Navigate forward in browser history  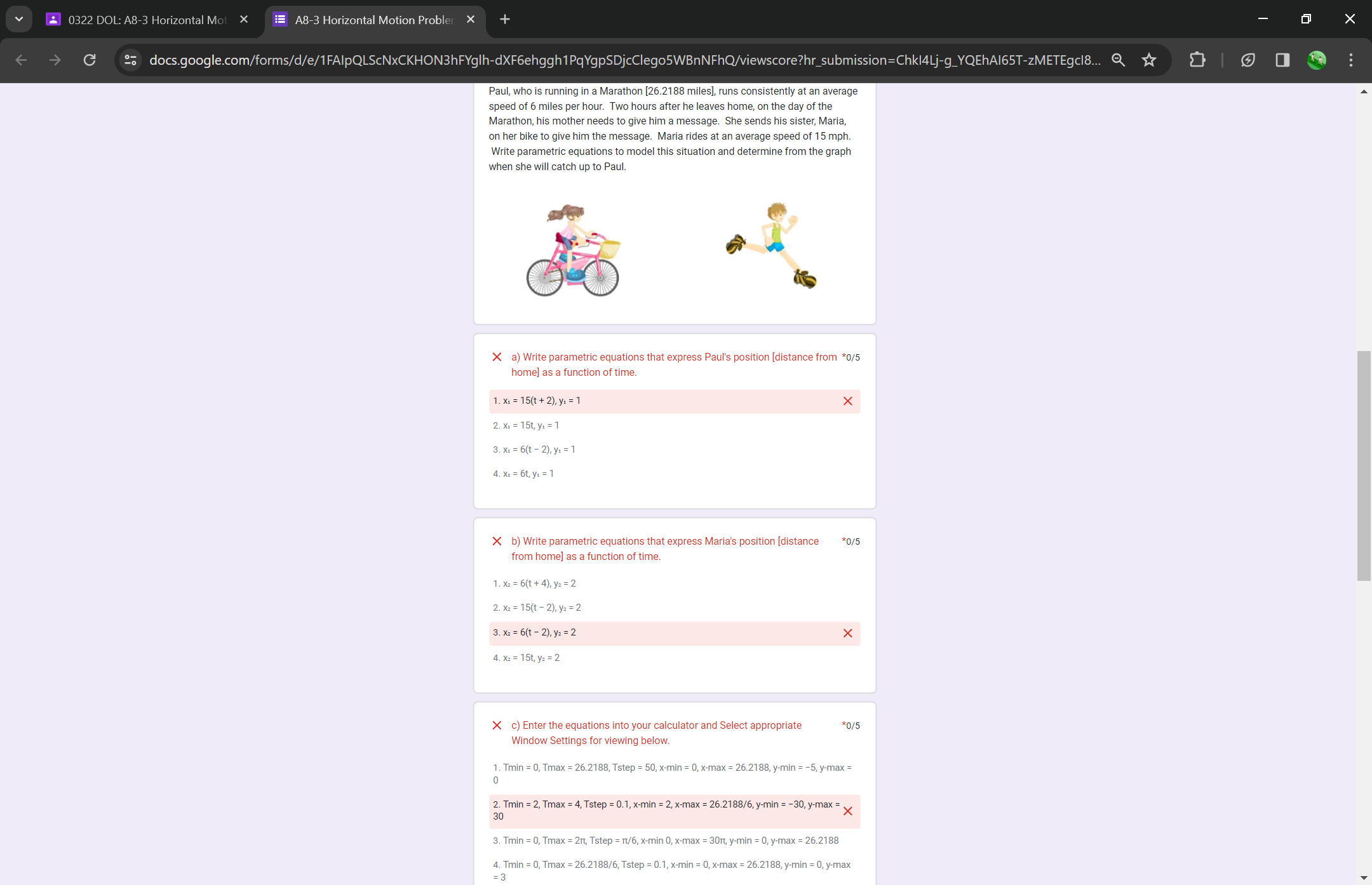(x=55, y=60)
